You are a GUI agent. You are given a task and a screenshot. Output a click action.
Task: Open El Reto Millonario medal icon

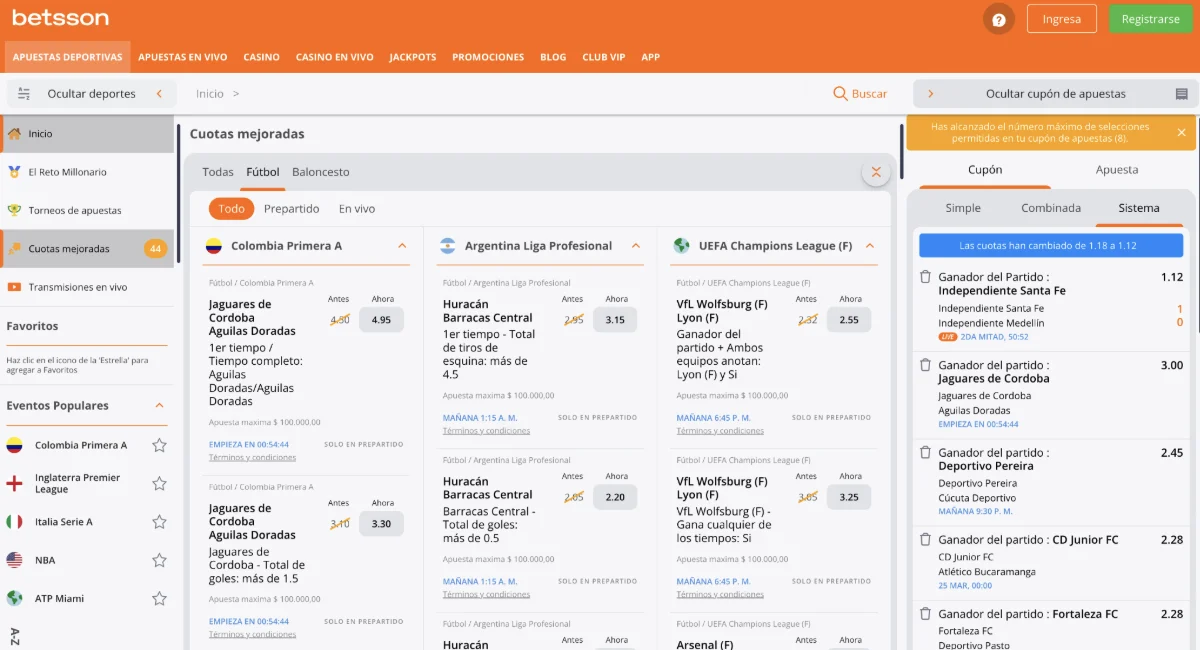[x=14, y=171]
